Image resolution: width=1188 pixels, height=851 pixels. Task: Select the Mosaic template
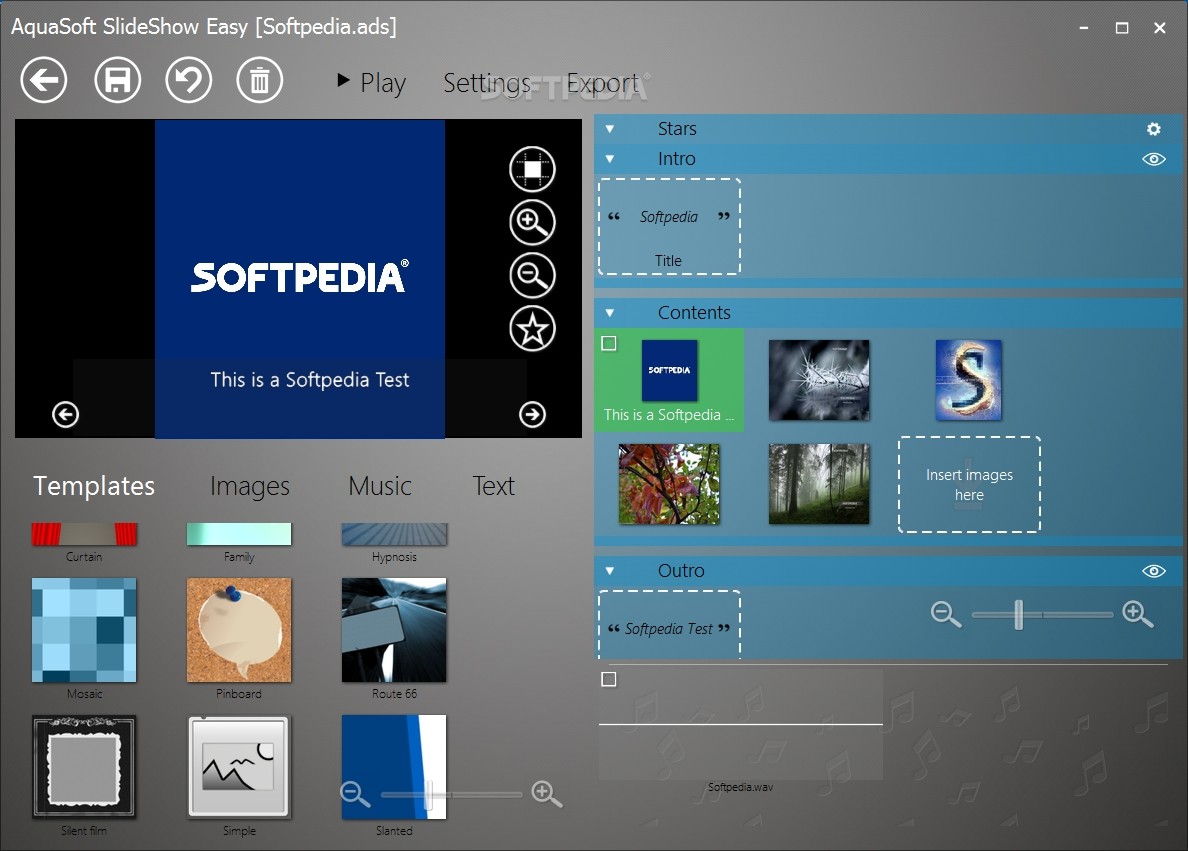click(x=84, y=630)
